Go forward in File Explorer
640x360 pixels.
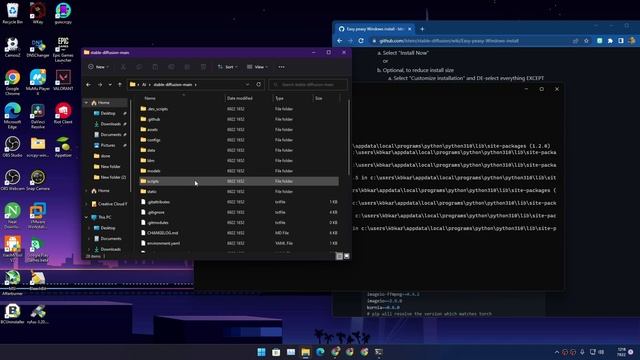(x=100, y=84)
